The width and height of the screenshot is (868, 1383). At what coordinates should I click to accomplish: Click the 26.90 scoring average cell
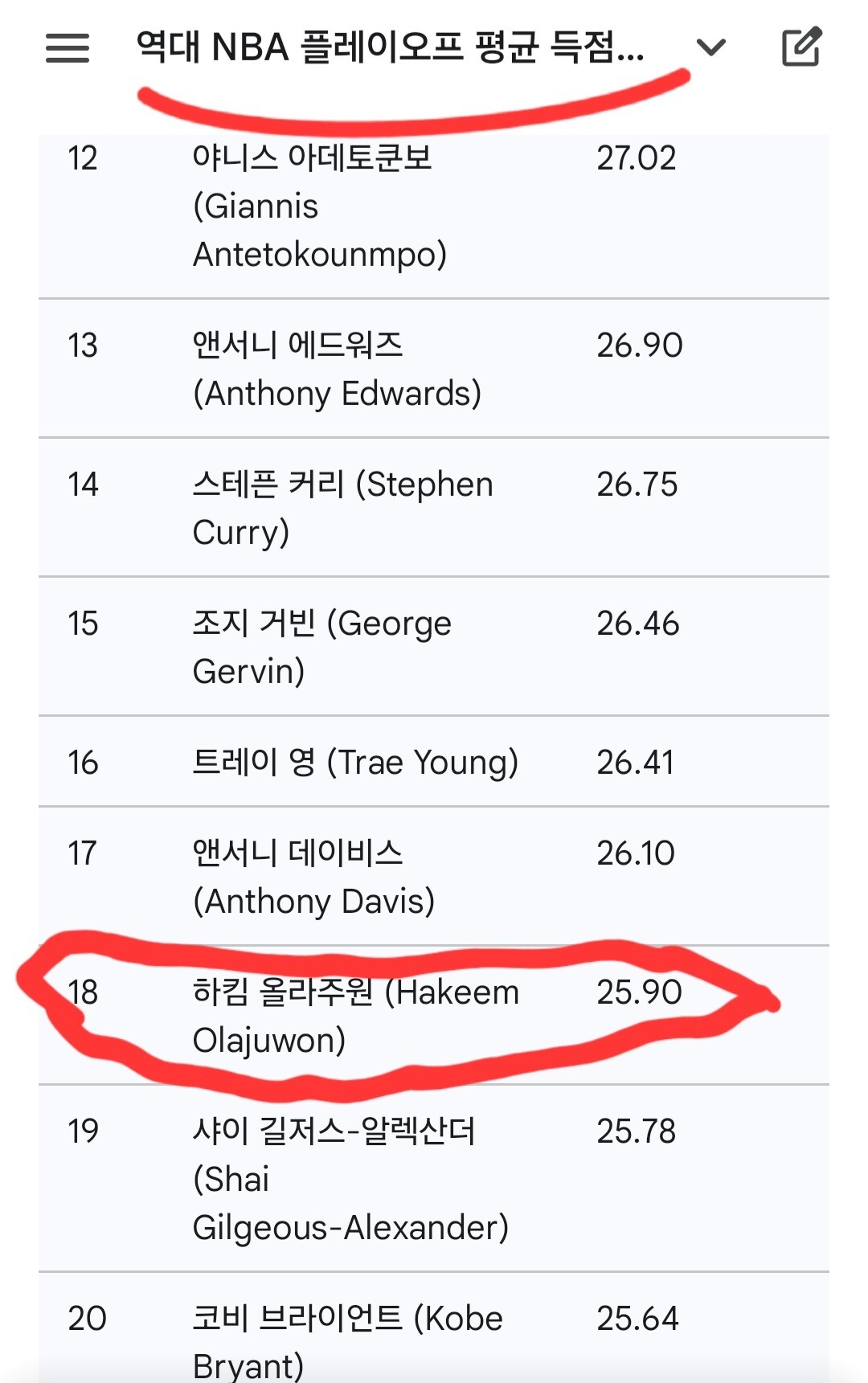pos(639,346)
